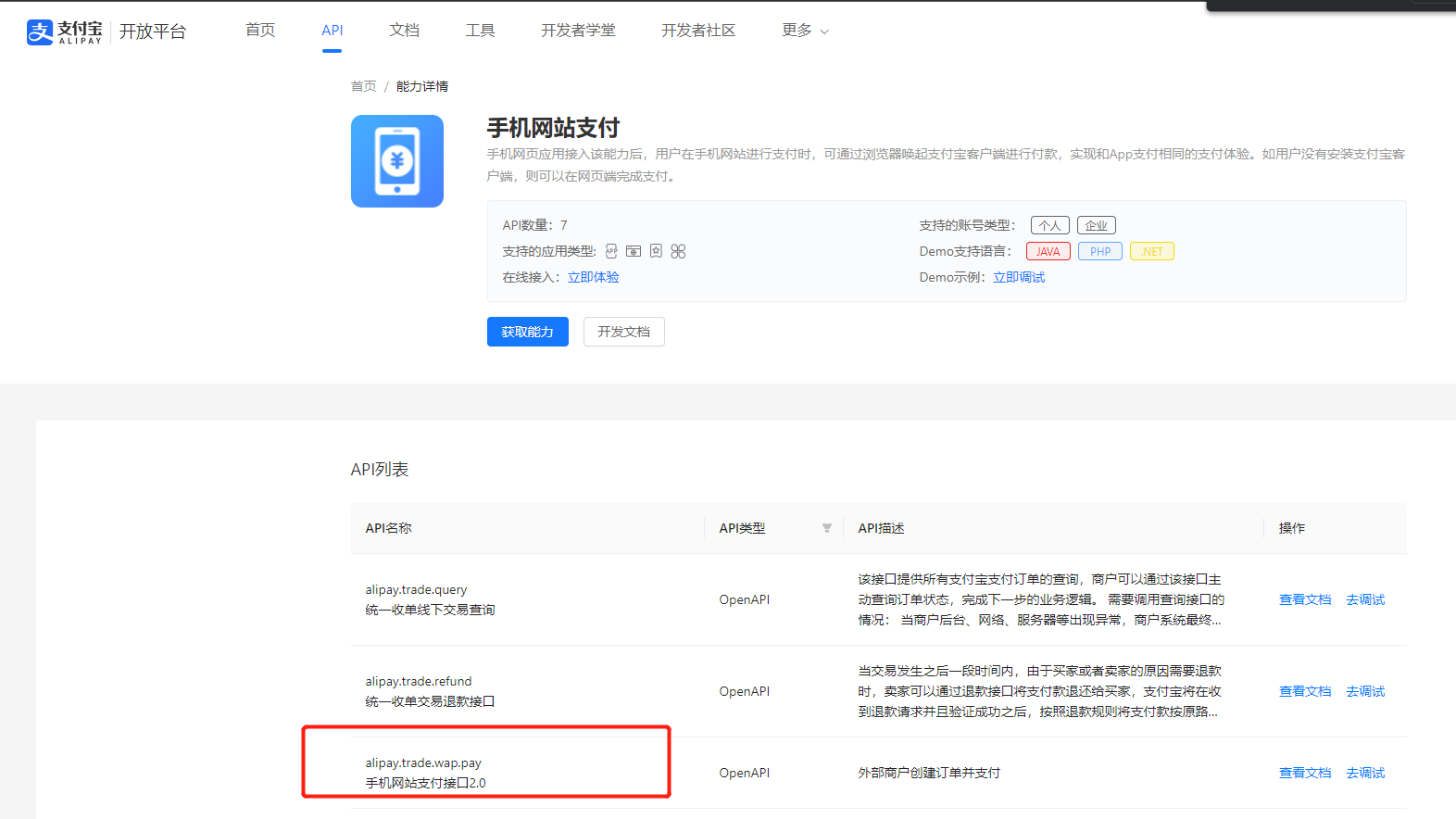Open the 开发者社区 nav tab

[698, 31]
